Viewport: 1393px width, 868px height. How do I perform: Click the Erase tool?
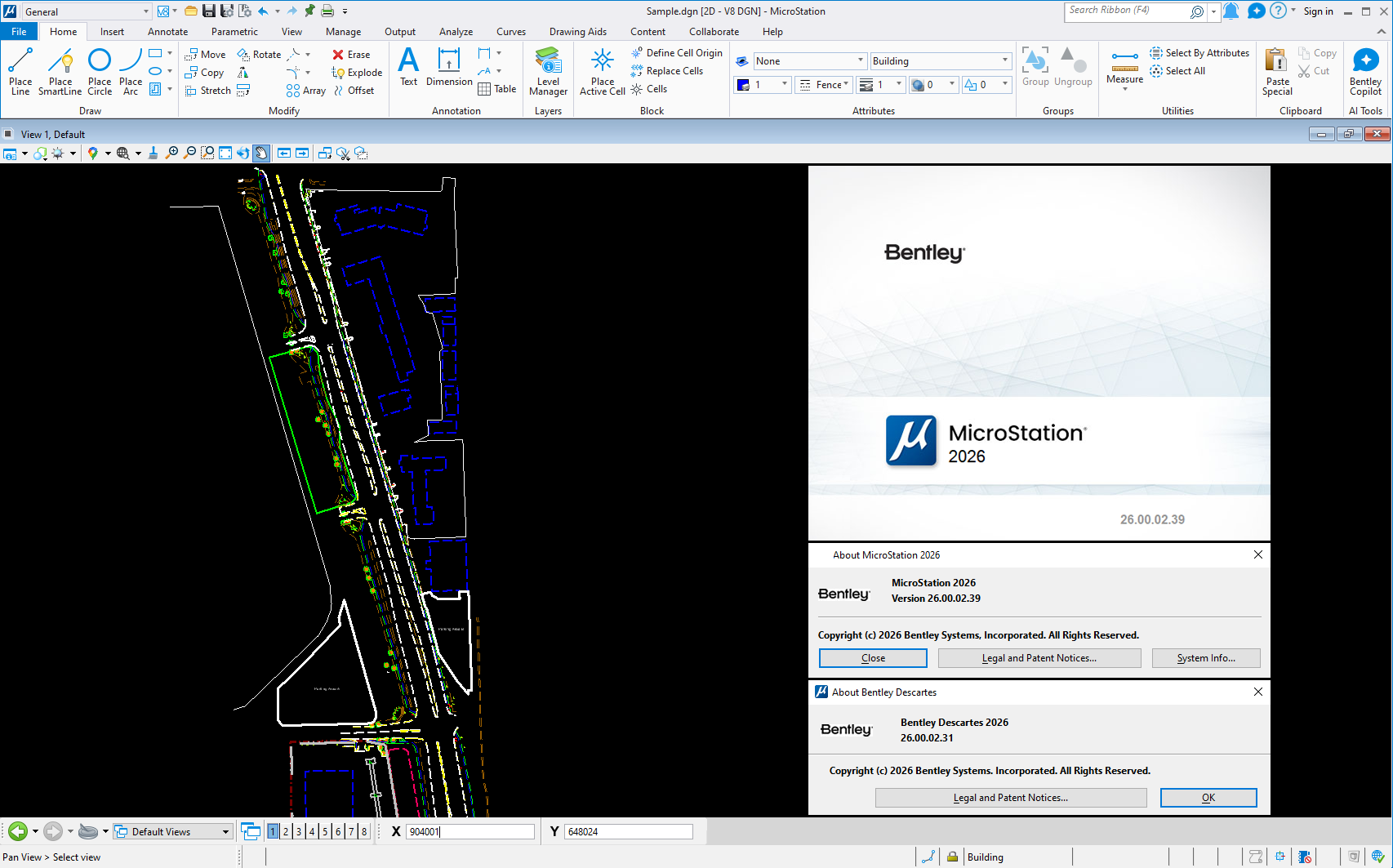pyautogui.click(x=351, y=54)
